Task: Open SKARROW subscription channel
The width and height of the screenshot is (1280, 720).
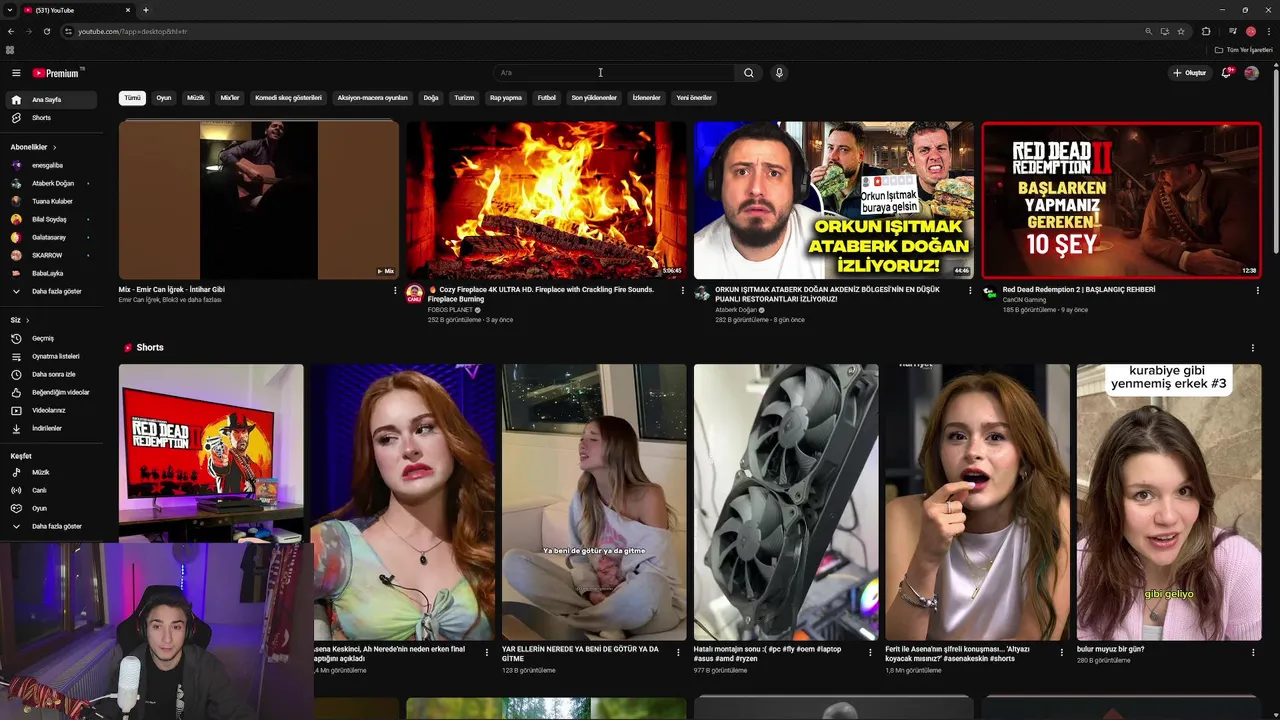Action: pyautogui.click(x=53, y=255)
